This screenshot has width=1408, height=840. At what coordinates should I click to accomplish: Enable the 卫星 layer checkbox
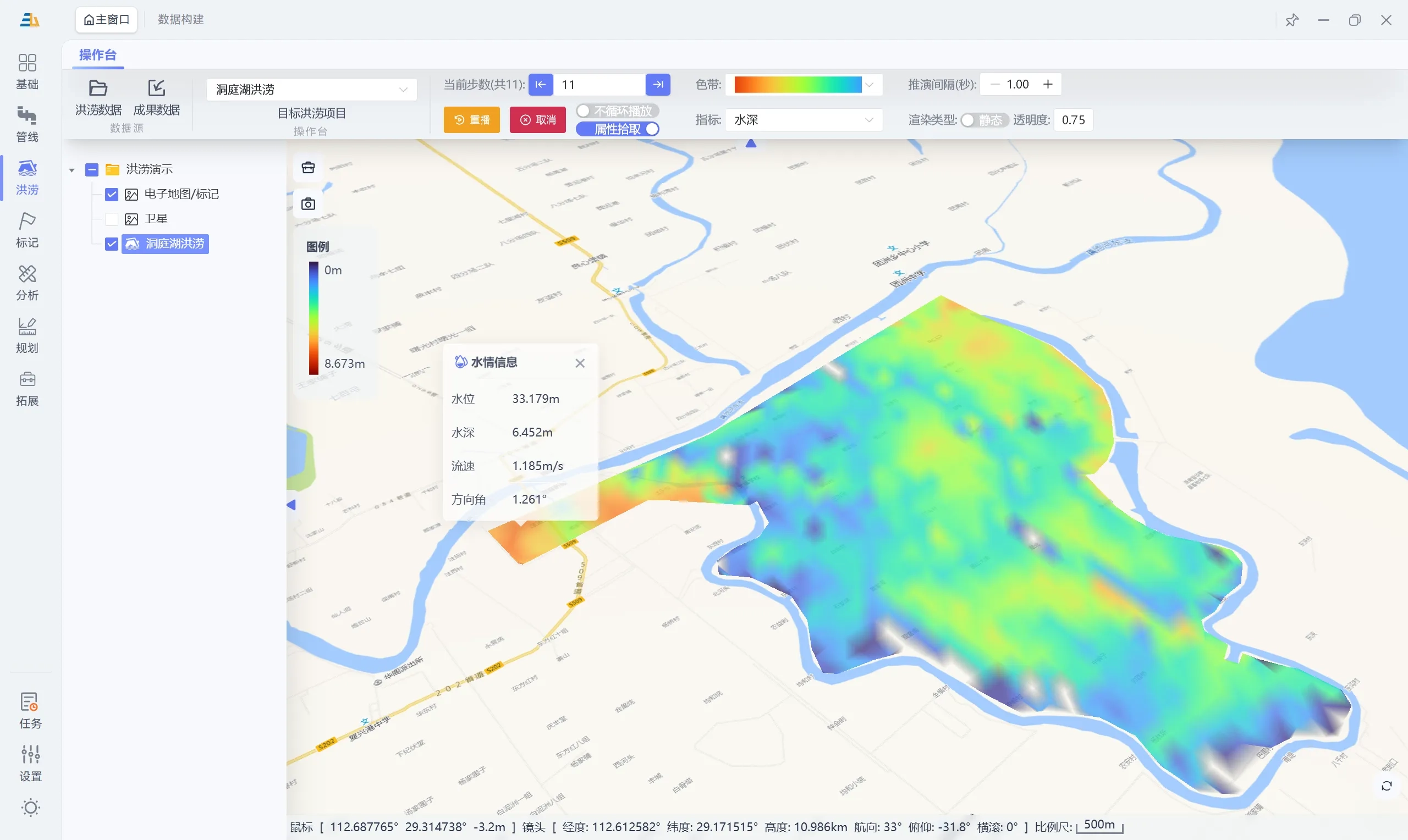point(112,219)
